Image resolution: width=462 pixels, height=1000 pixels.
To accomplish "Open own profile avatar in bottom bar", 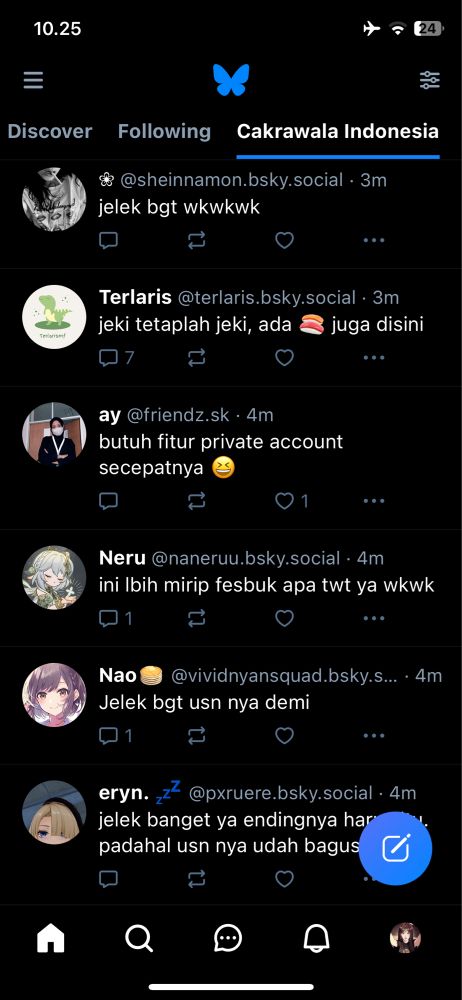I will tap(405, 938).
